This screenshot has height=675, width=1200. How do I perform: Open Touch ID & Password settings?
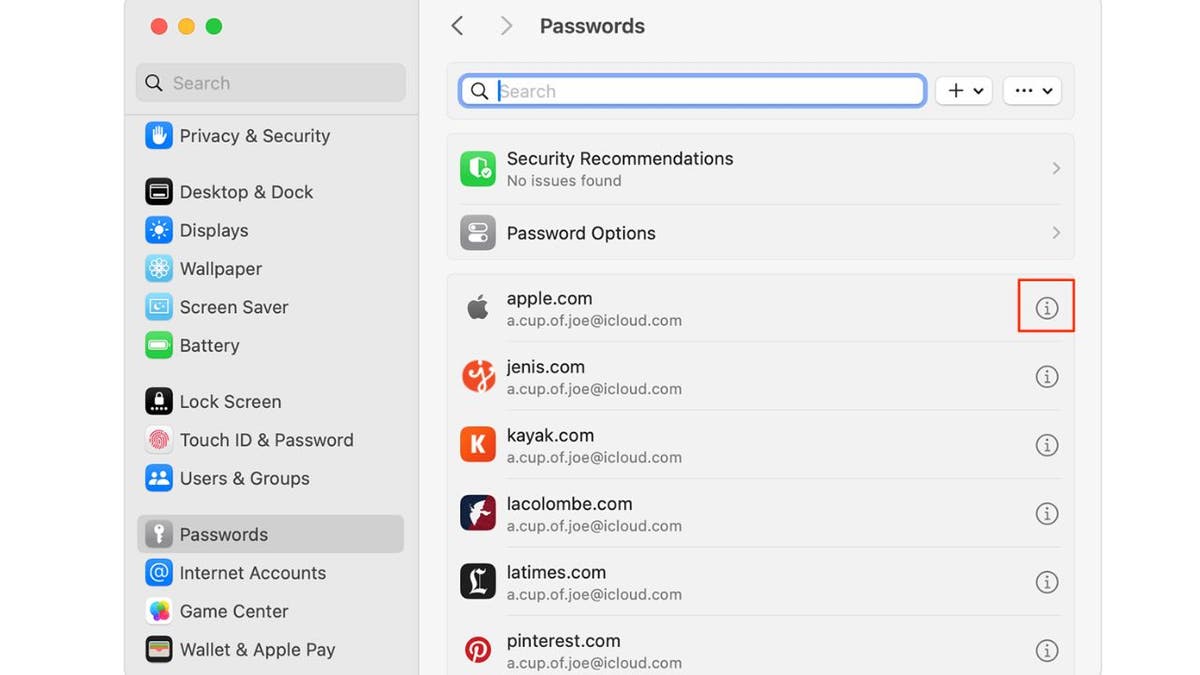pyautogui.click(x=266, y=440)
